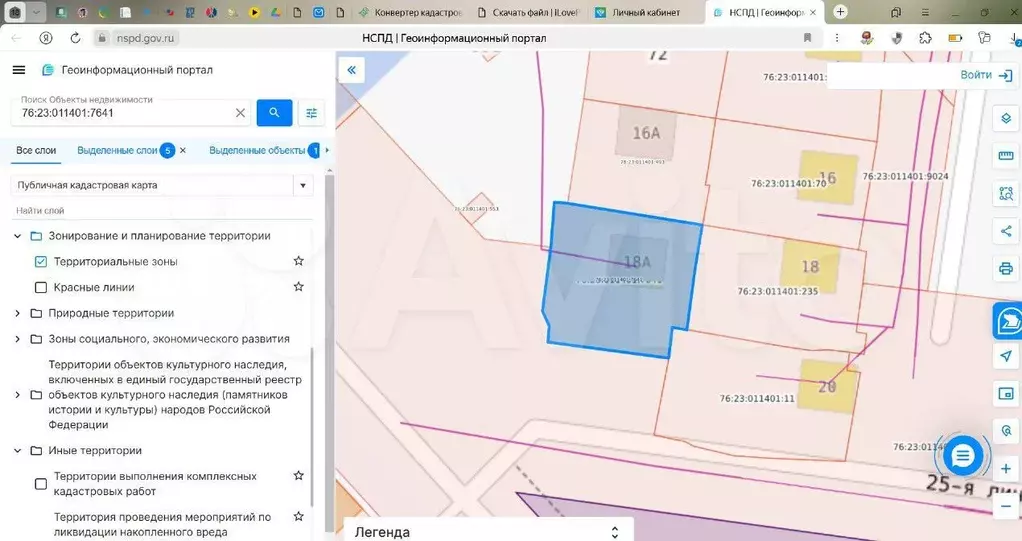
Task: Click the nspd.gov.ru address
Action: tap(145, 38)
